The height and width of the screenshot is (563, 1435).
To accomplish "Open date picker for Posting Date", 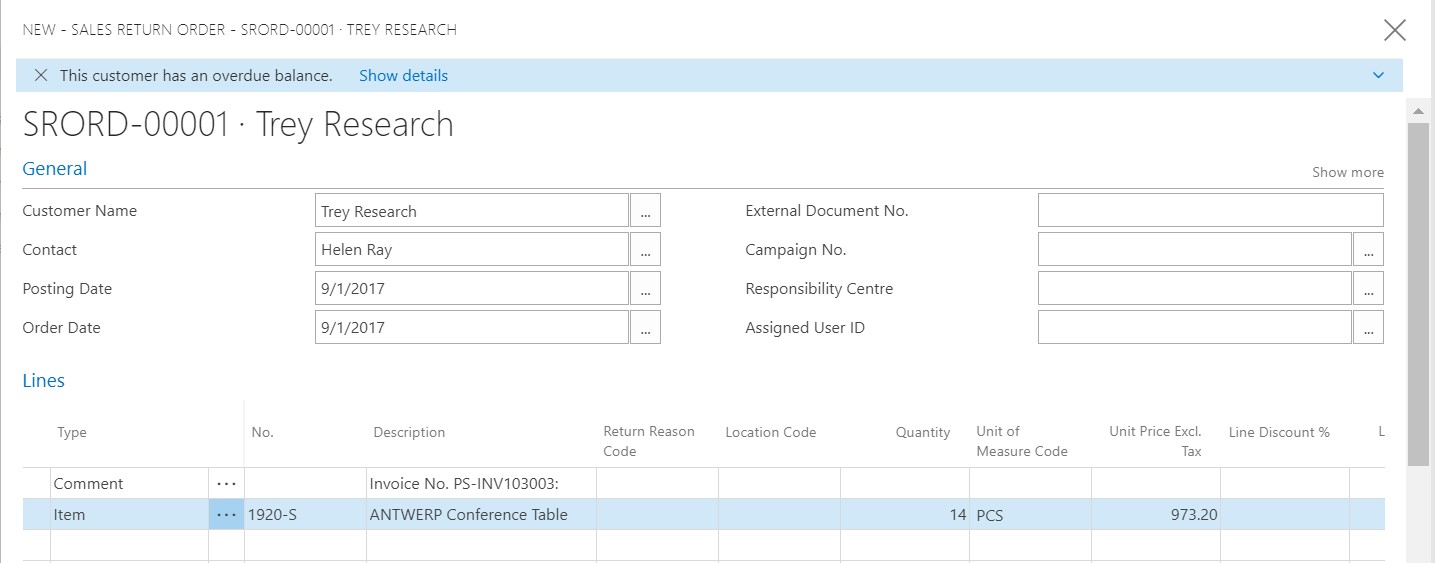I will point(645,289).
